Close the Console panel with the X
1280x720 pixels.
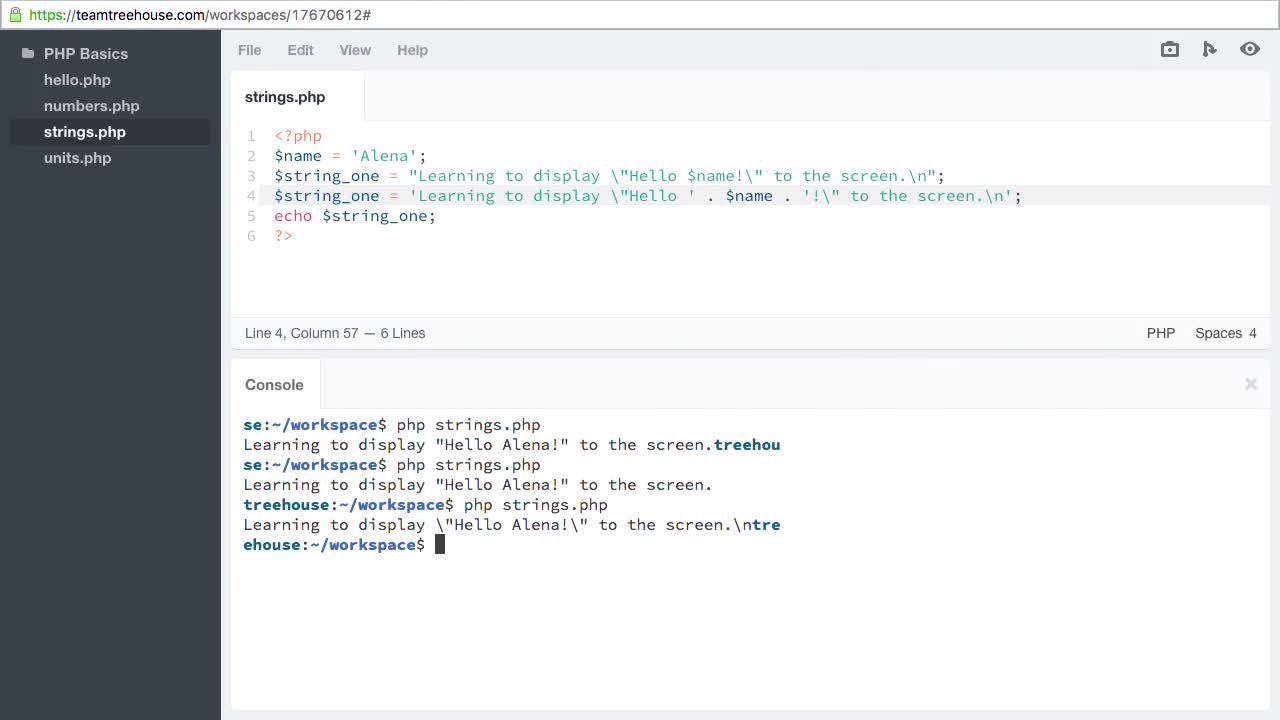coord(1250,384)
